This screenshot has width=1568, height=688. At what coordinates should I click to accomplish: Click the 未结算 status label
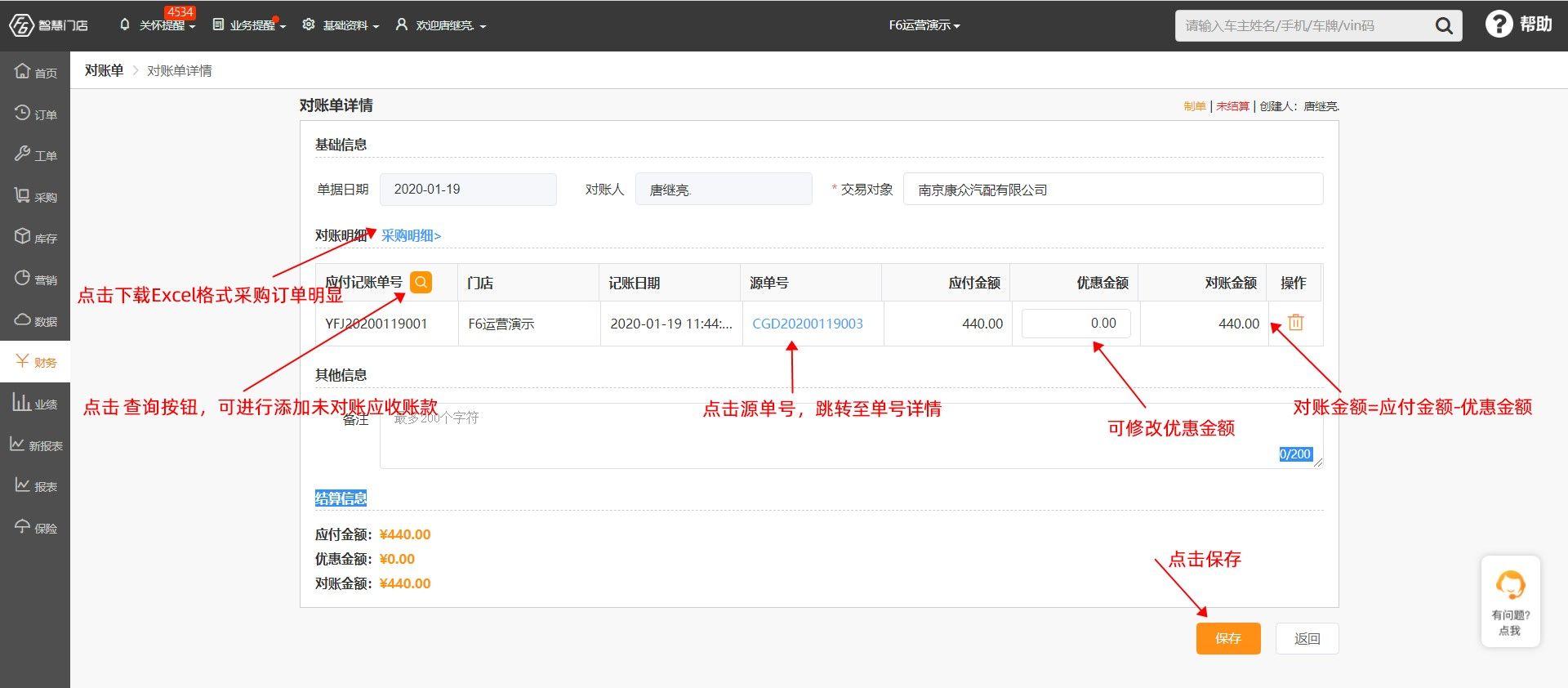coord(1232,106)
